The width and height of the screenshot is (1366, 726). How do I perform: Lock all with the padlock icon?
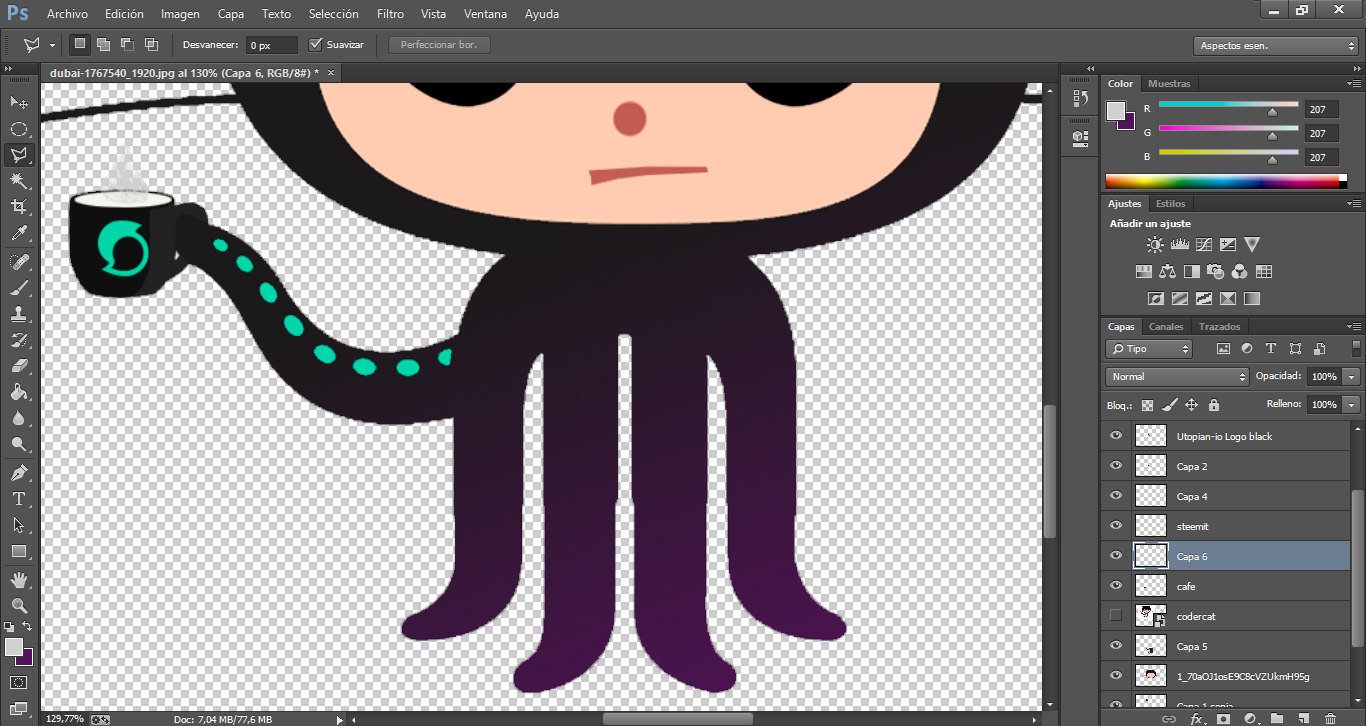(1214, 405)
